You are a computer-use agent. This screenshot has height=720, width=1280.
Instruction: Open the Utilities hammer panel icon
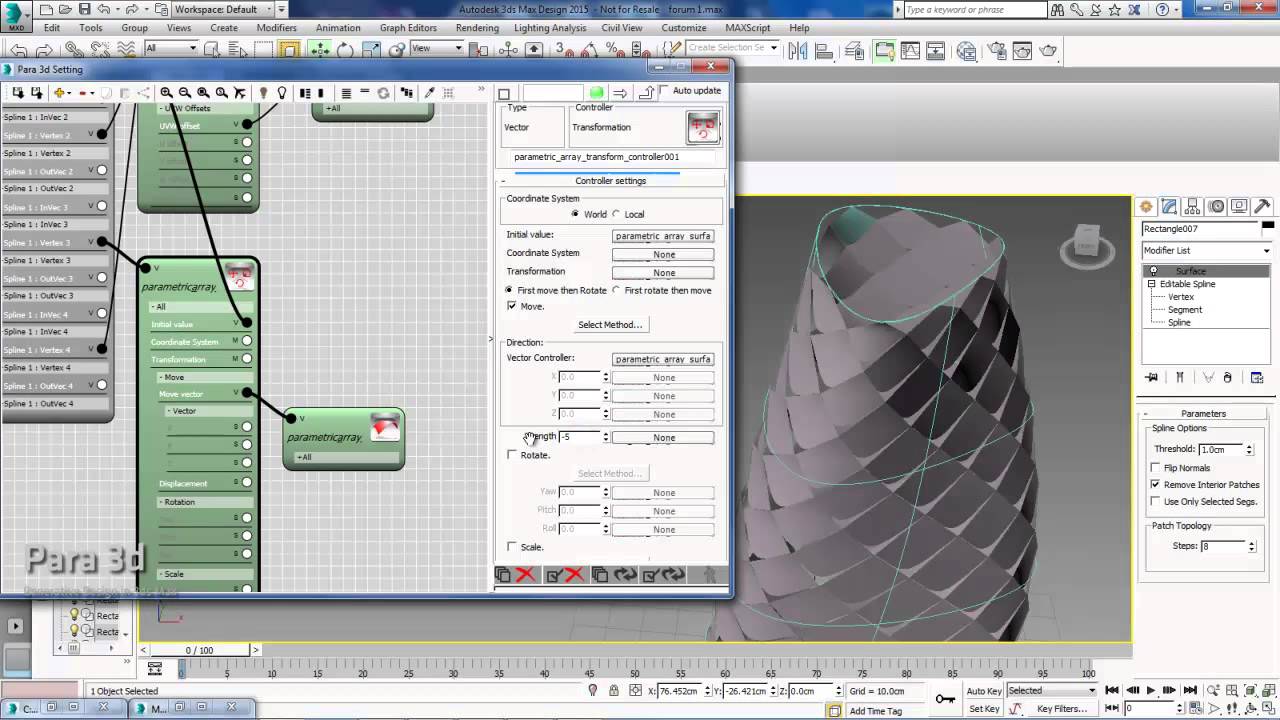[x=1262, y=207]
